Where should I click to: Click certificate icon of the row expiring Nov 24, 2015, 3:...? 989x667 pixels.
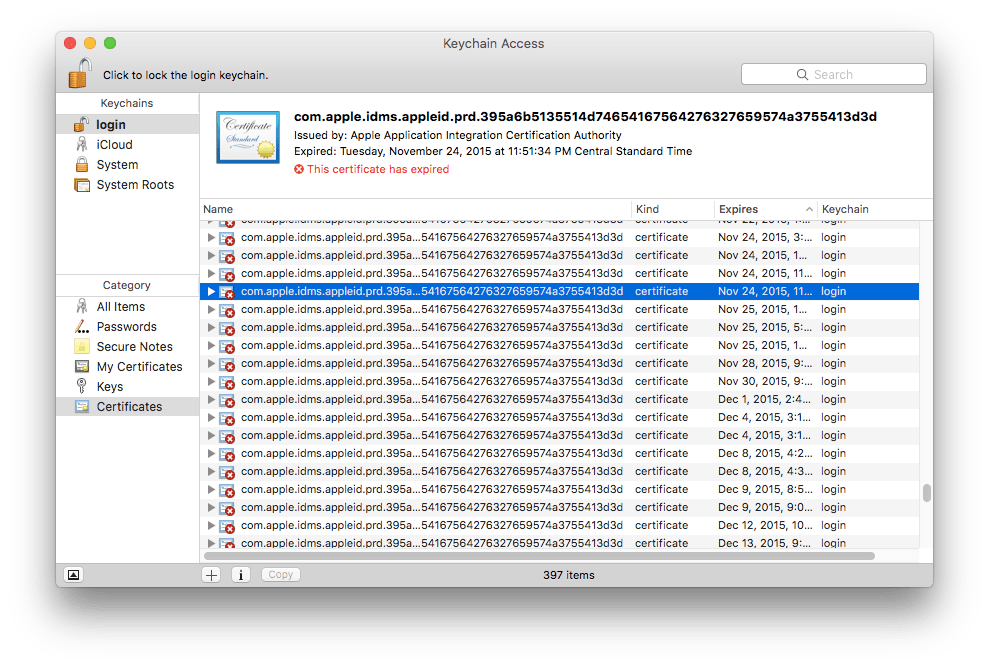pos(227,239)
